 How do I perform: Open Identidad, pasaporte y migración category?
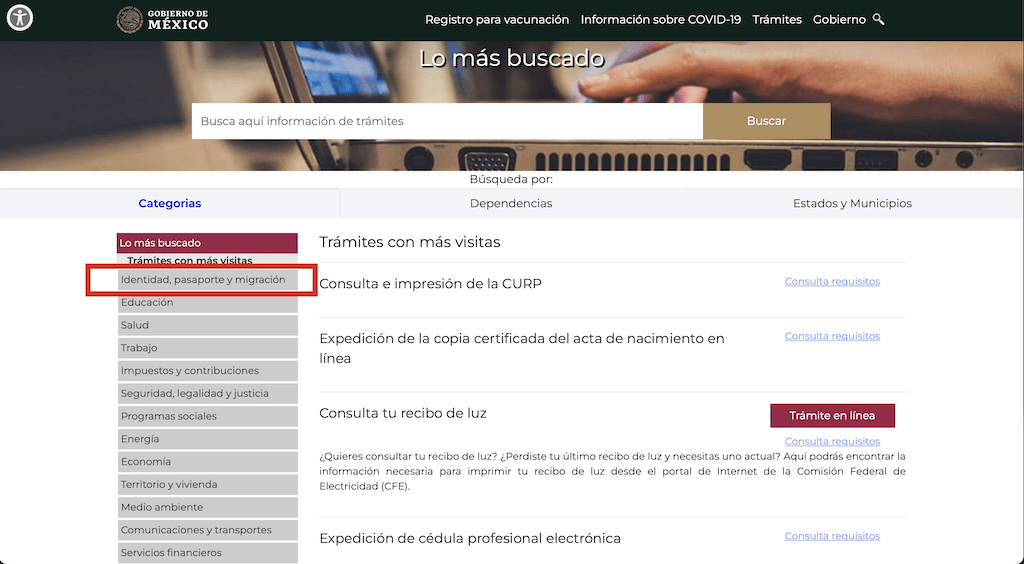point(207,279)
